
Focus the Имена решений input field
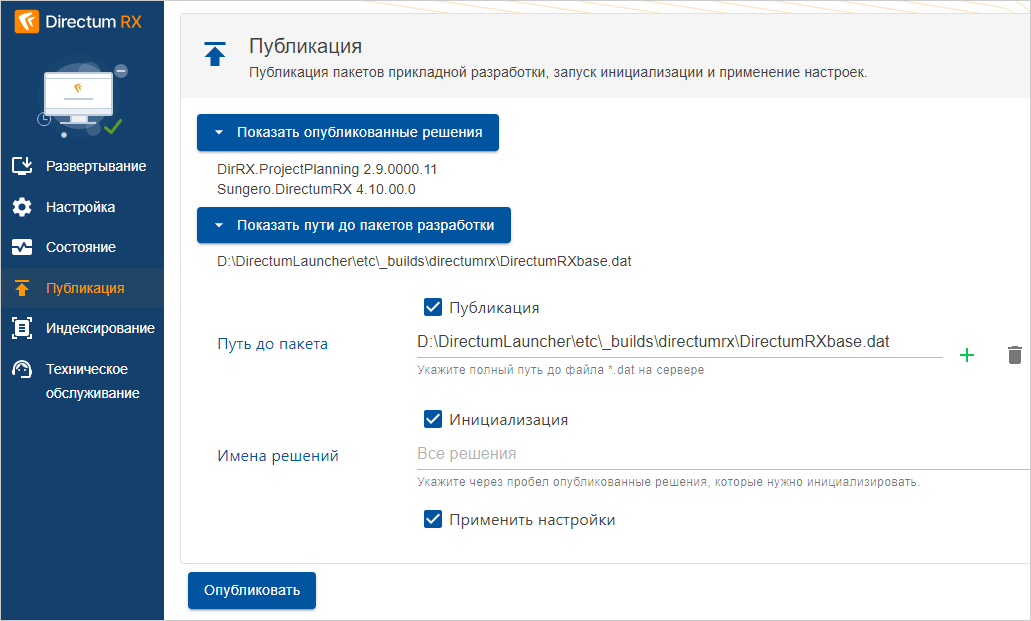(x=720, y=454)
